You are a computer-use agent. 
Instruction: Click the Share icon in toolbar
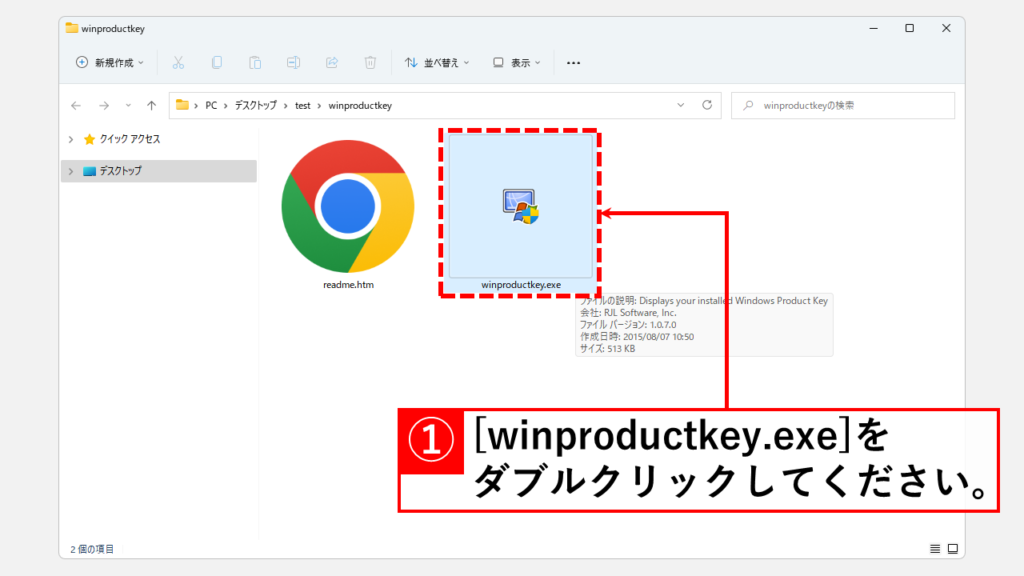pos(332,63)
